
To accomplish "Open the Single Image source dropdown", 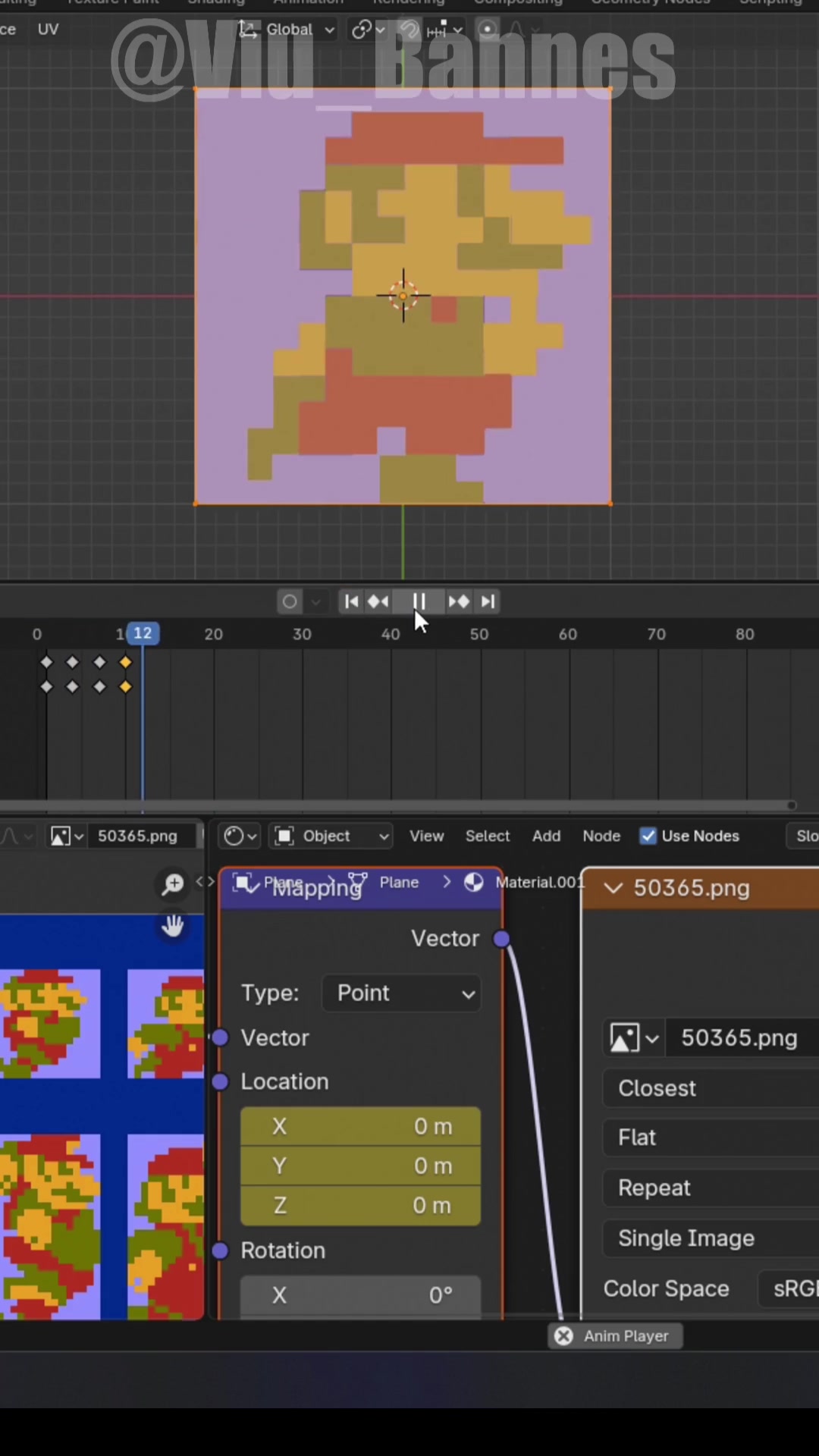I will (711, 1238).
